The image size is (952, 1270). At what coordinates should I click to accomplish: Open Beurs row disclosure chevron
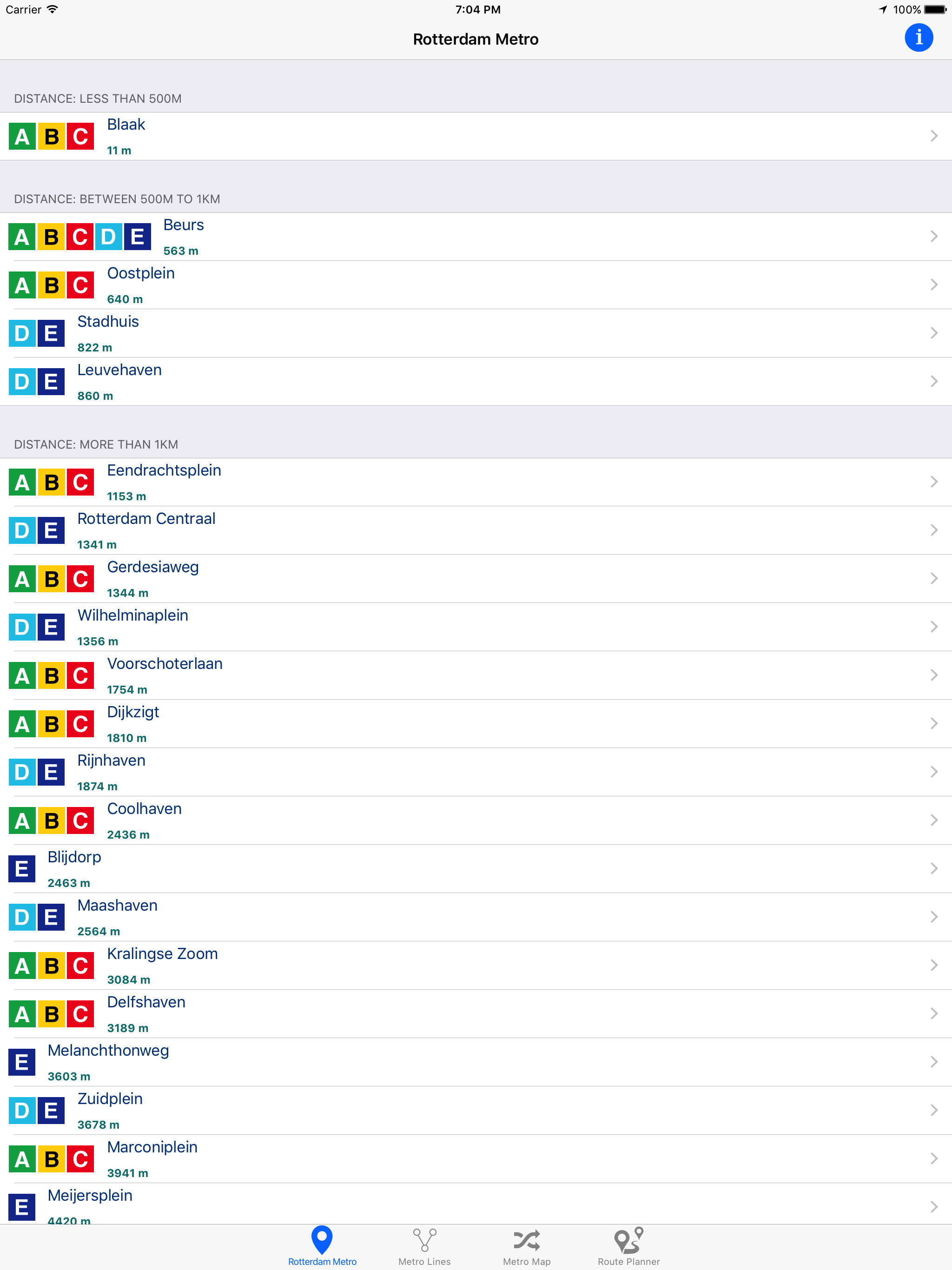(933, 237)
